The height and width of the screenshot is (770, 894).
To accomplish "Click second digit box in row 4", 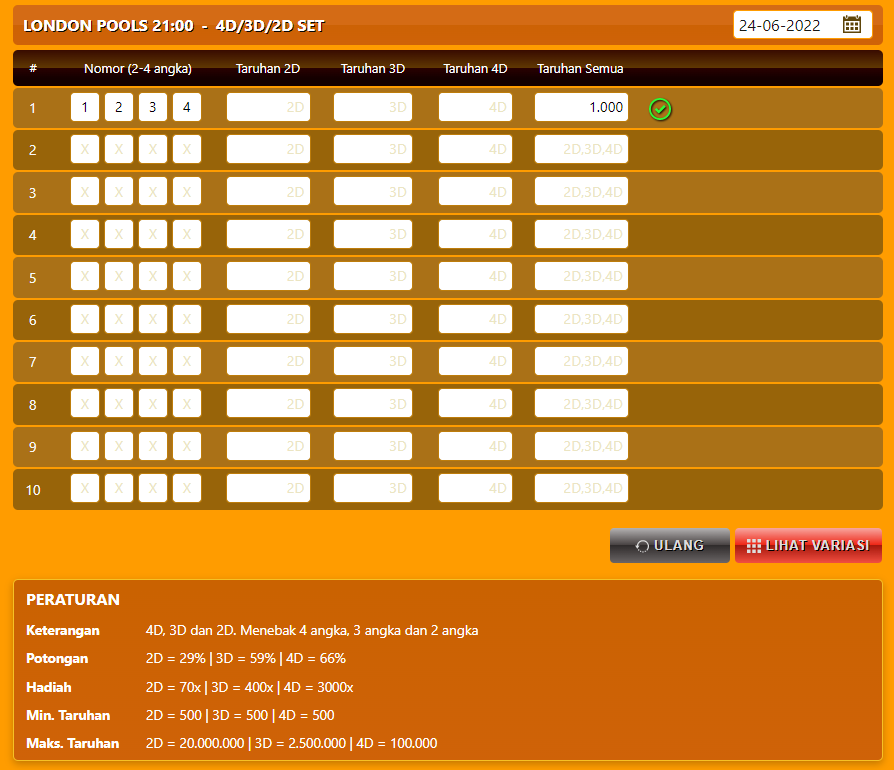I will click(119, 235).
